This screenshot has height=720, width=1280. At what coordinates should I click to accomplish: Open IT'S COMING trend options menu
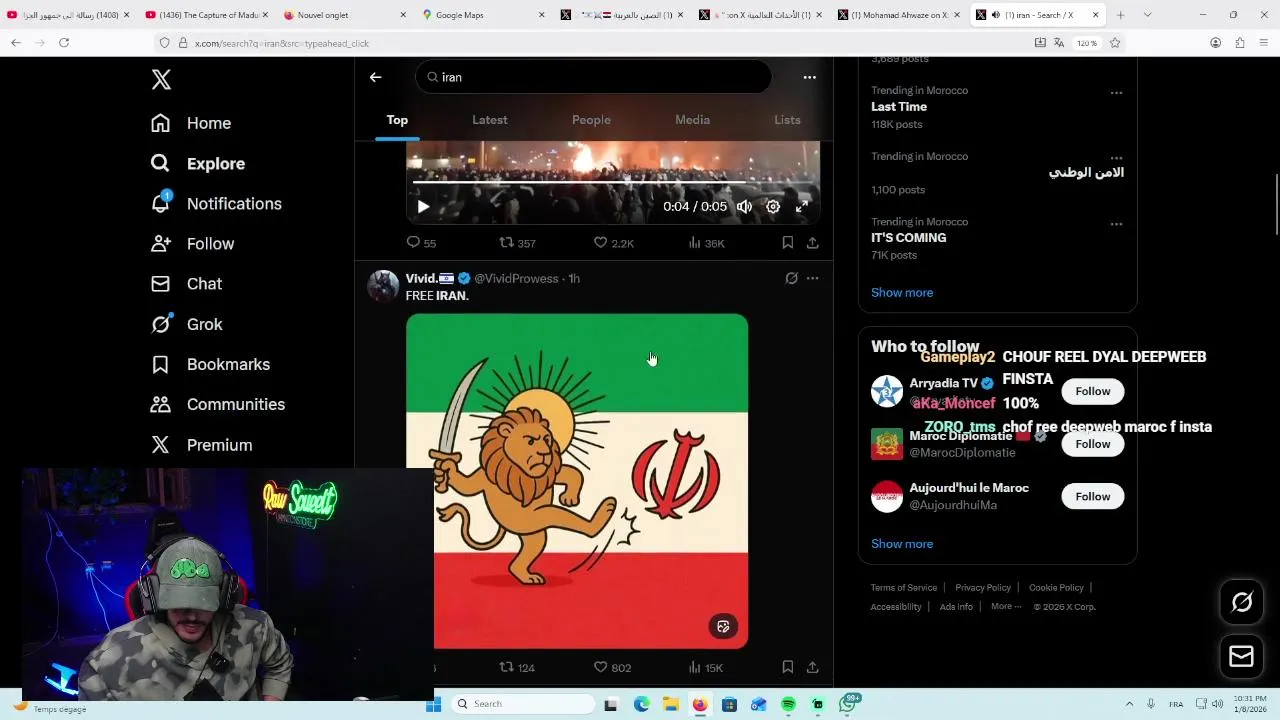pos(1116,224)
